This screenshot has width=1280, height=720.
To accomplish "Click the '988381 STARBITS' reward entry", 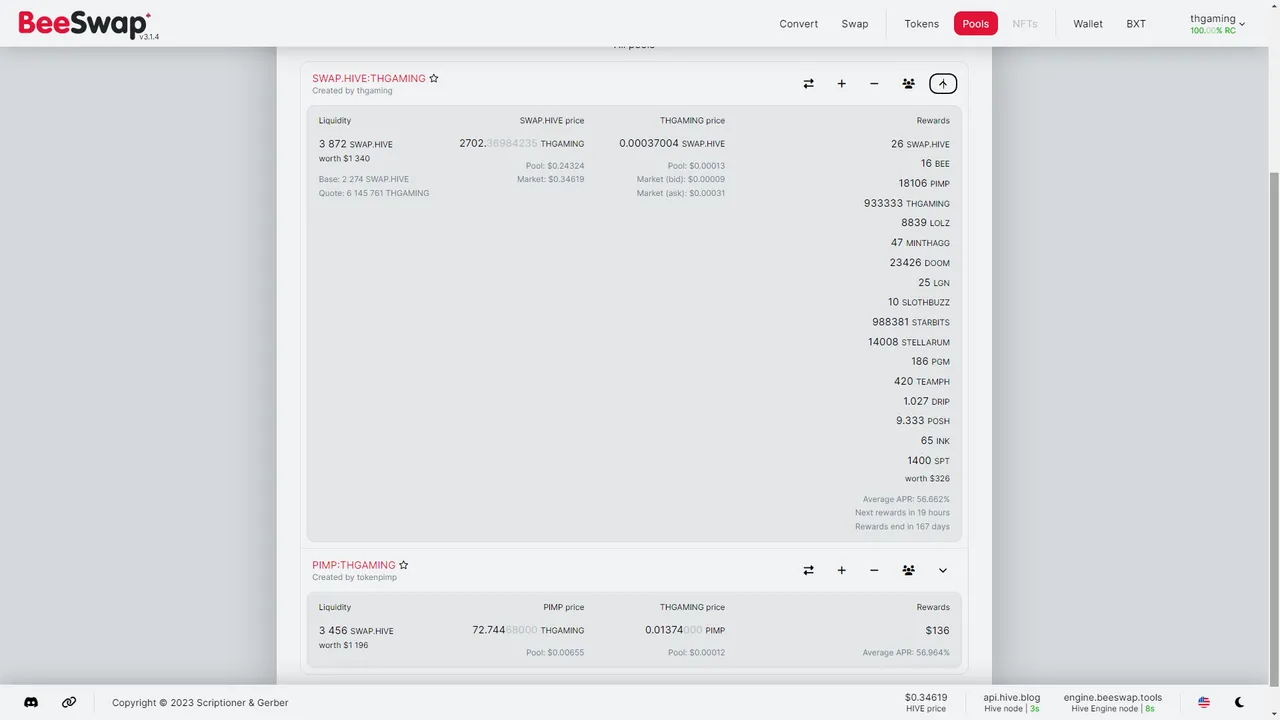I will 911,322.
